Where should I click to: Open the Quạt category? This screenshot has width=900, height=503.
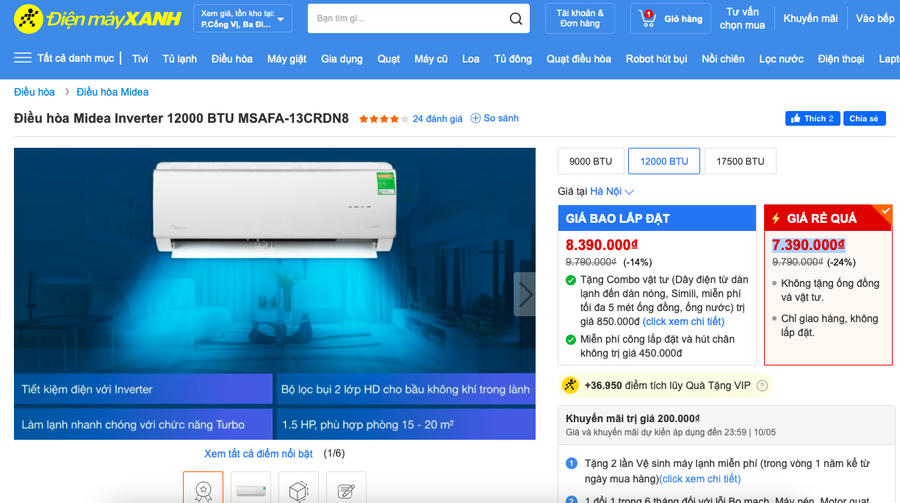point(389,59)
